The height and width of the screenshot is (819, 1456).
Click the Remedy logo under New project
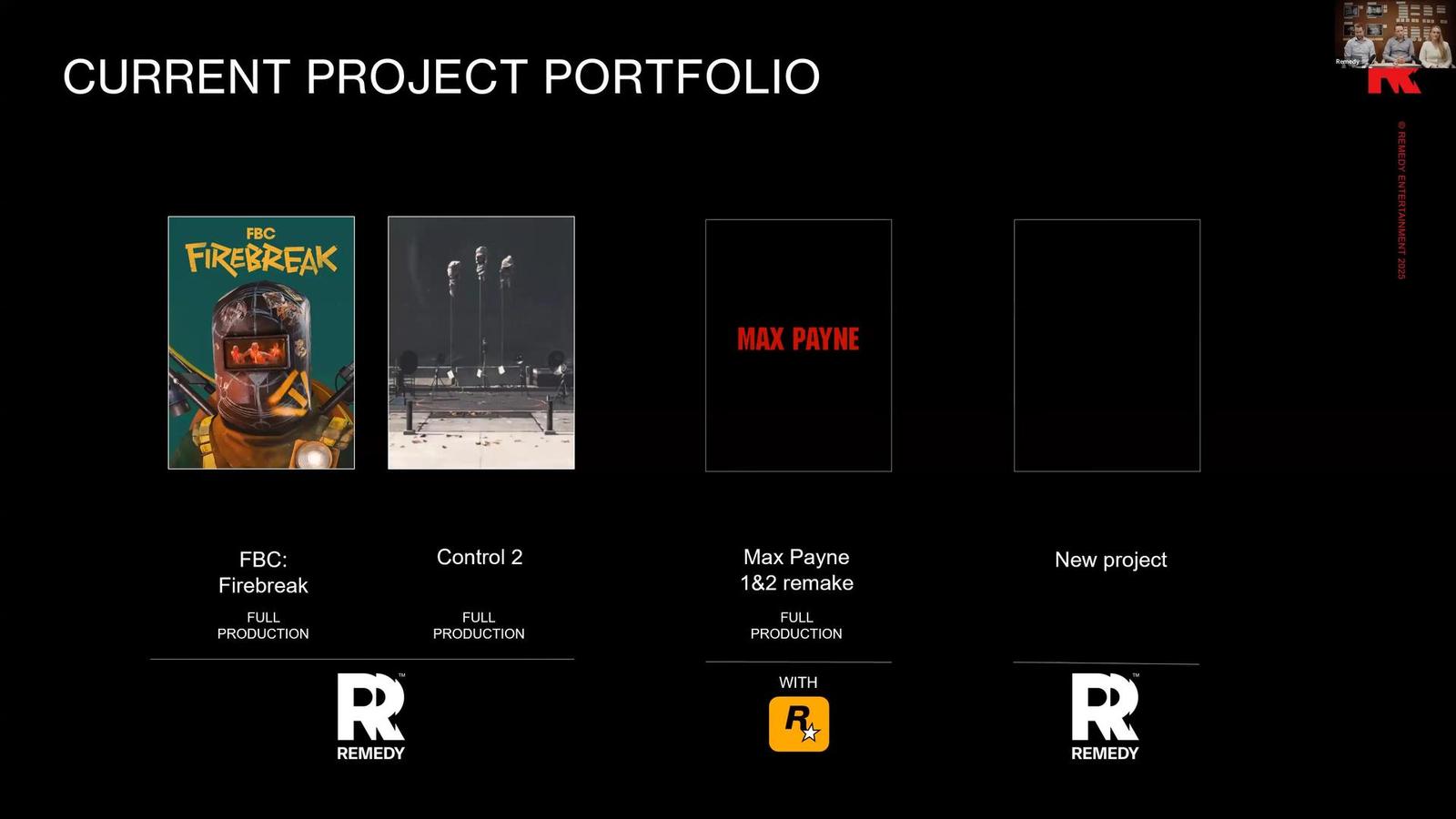pos(1105,716)
